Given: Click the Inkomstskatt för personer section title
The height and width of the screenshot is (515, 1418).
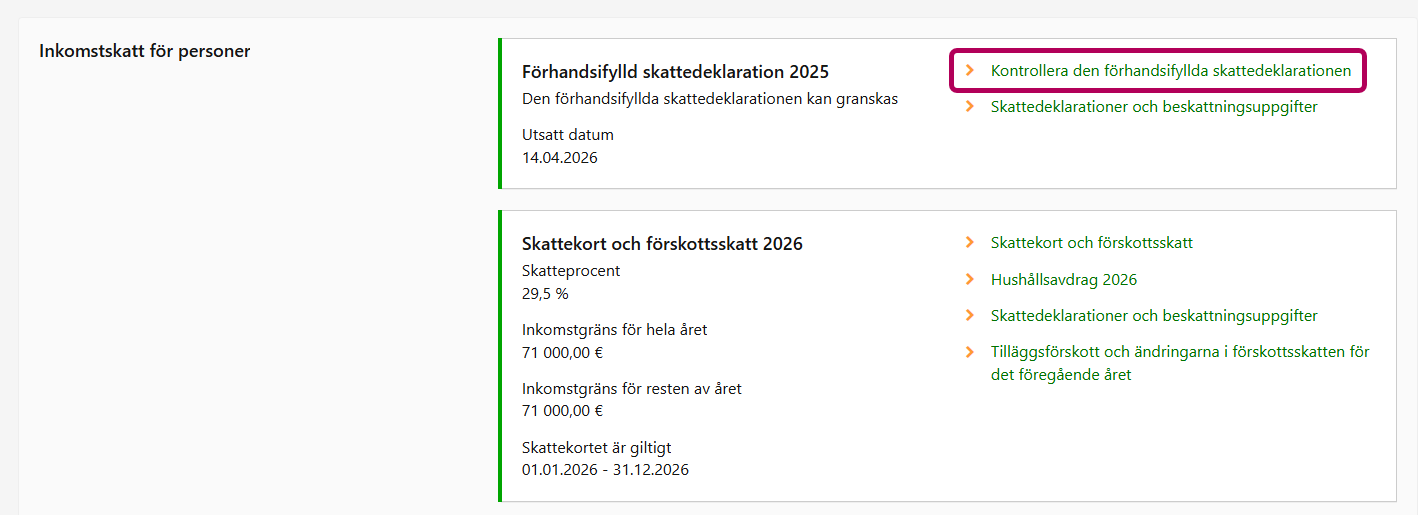Looking at the screenshot, I should click(x=144, y=51).
